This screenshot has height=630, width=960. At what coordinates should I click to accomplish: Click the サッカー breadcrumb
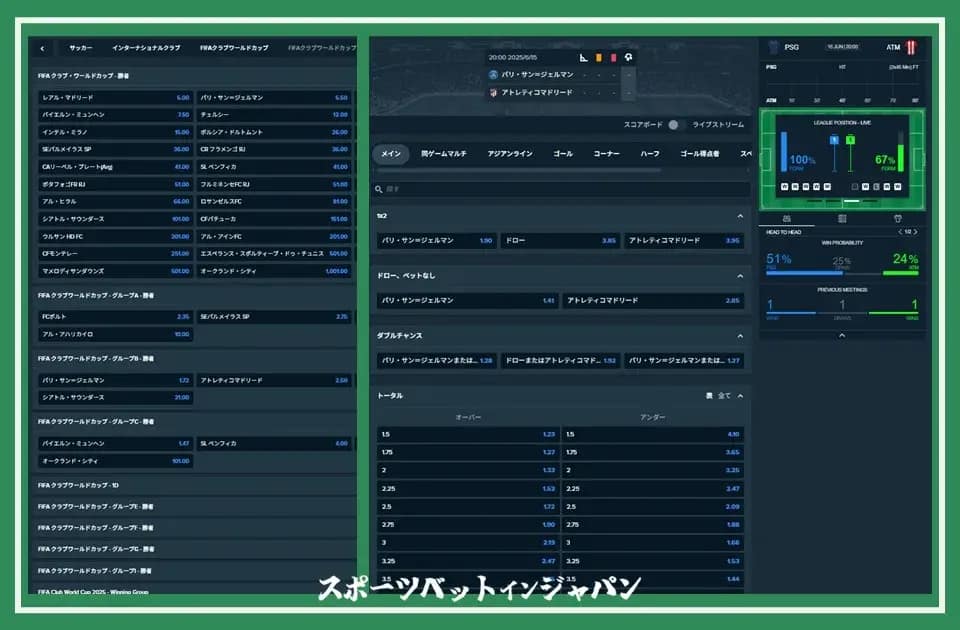point(81,48)
